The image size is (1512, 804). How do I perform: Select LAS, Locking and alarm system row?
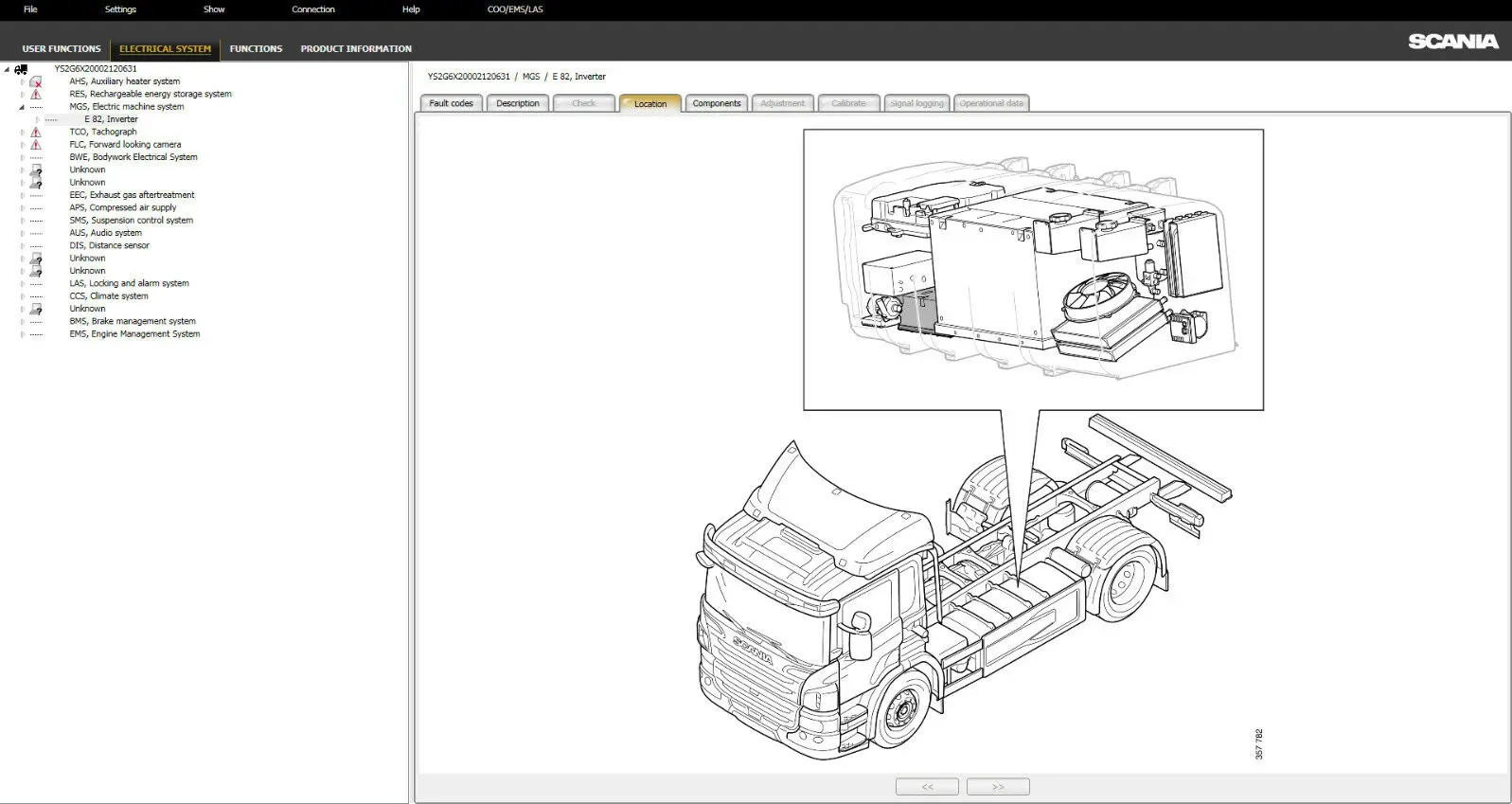pos(129,283)
